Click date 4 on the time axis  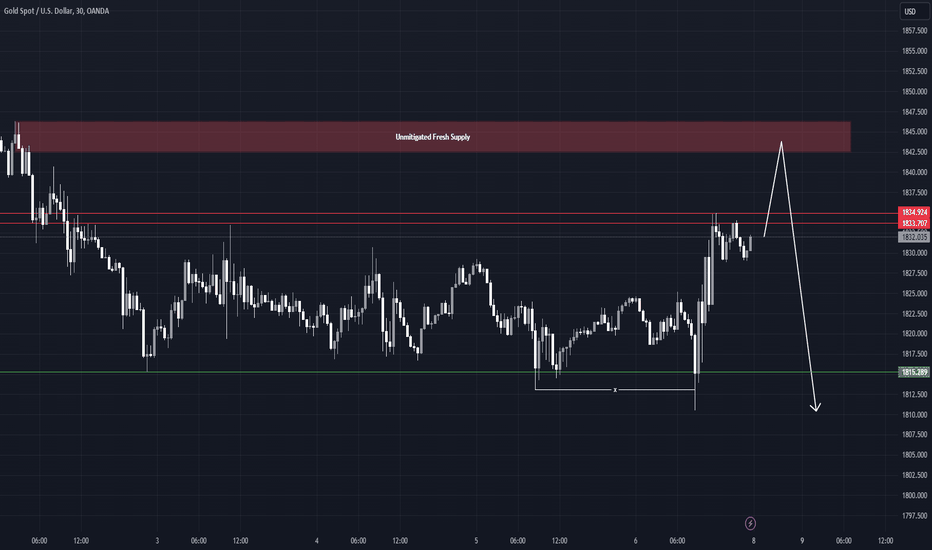point(317,541)
